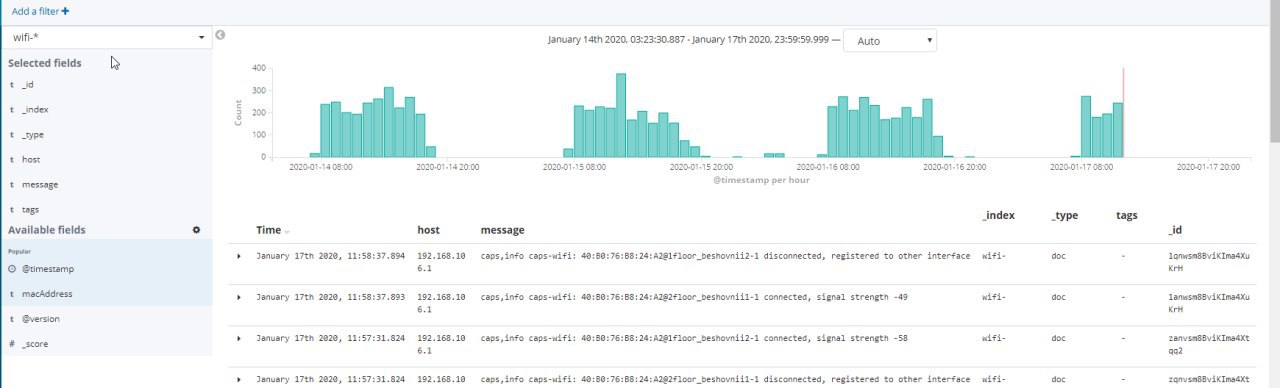
Task: Sort by the Time column header
Action: (x=268, y=230)
